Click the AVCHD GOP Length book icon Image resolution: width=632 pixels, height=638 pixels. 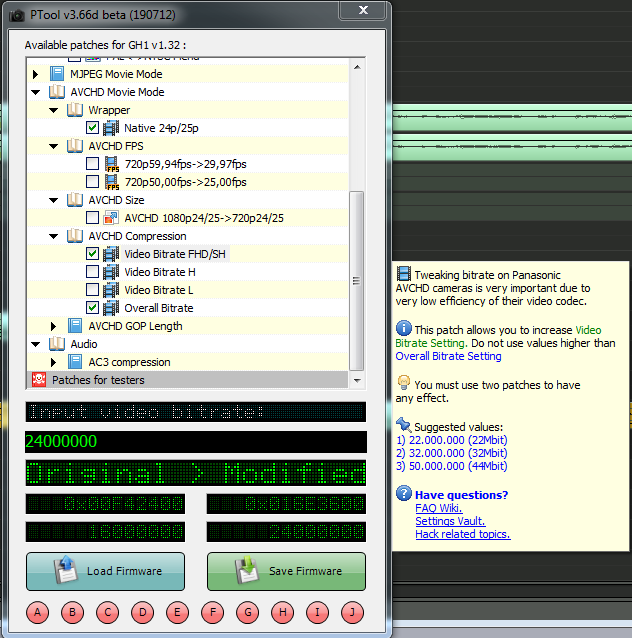75,326
